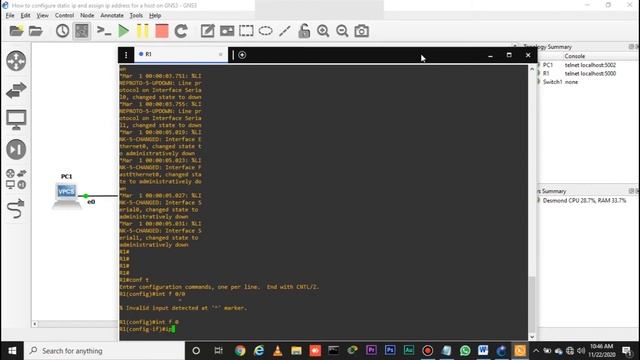
Task: Click console scrollbar down arrow
Action: tap(532, 337)
